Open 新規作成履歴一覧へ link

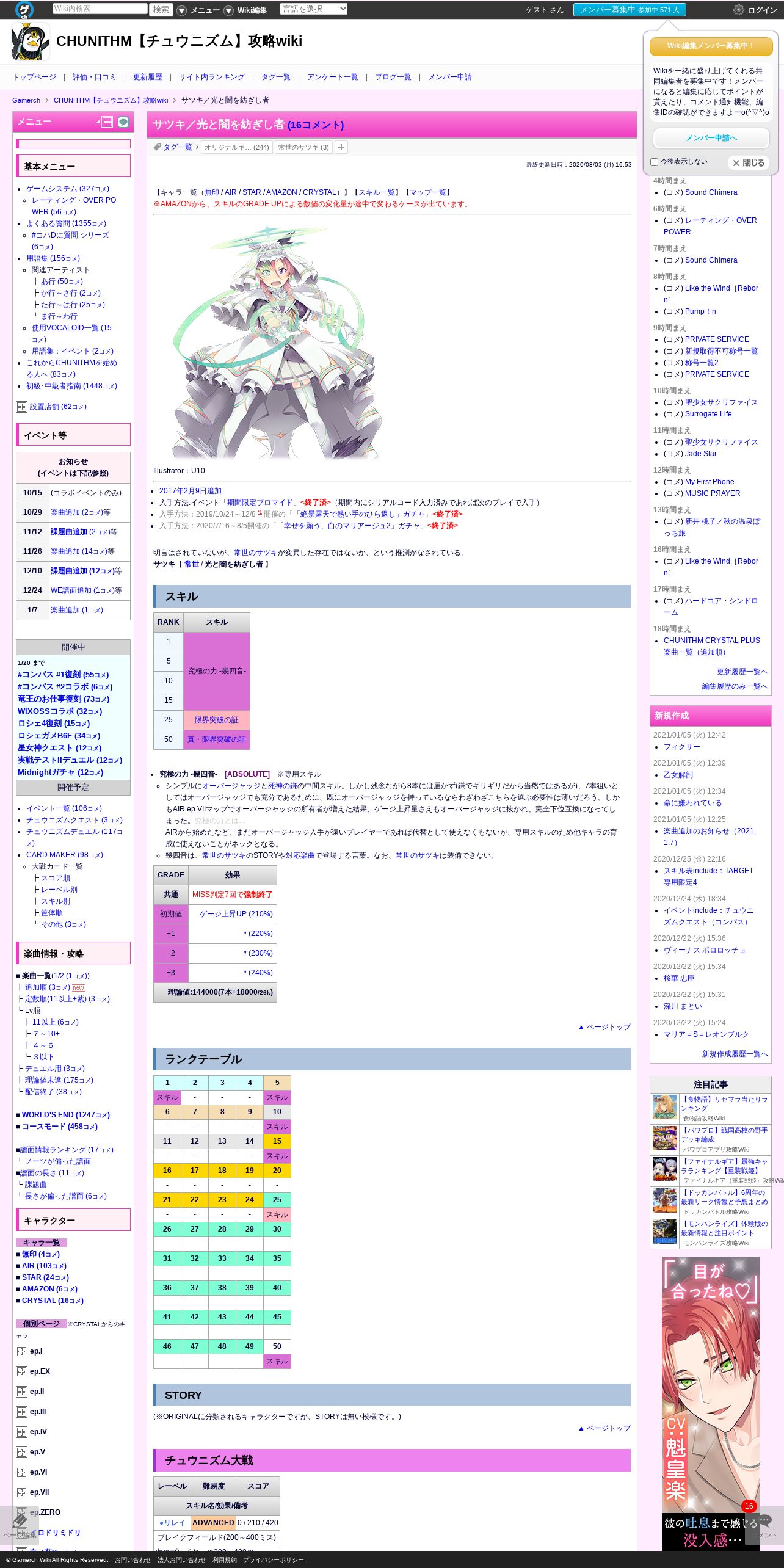[735, 1054]
